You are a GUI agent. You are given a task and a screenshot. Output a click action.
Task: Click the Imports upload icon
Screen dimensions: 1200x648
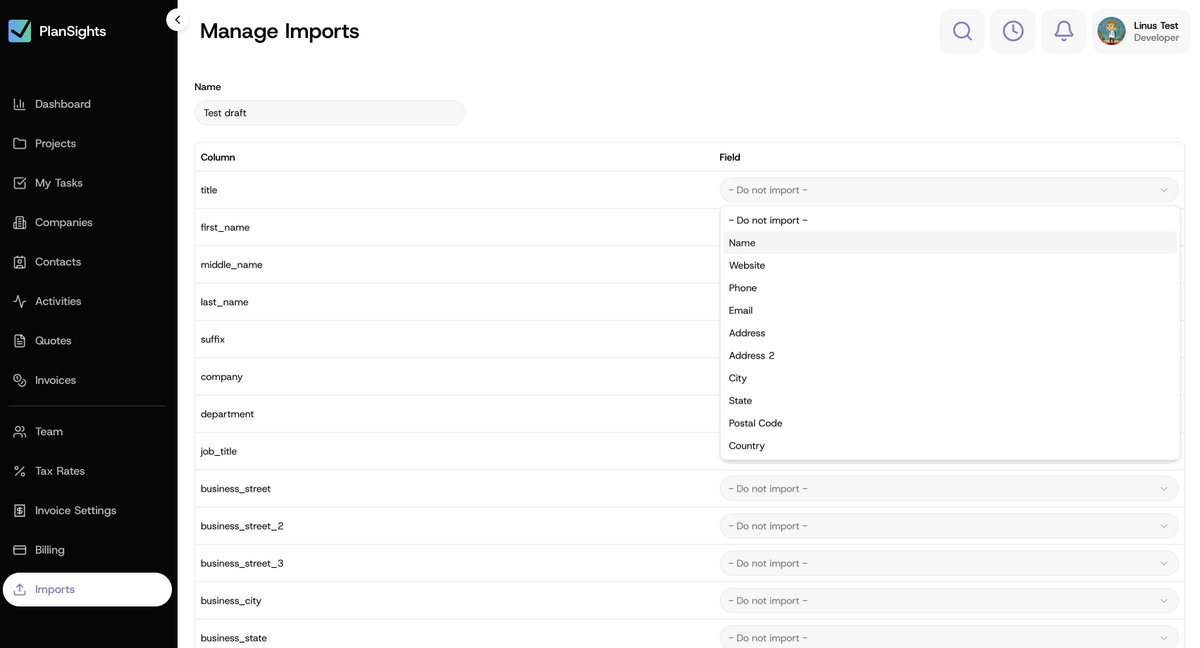[x=19, y=590]
